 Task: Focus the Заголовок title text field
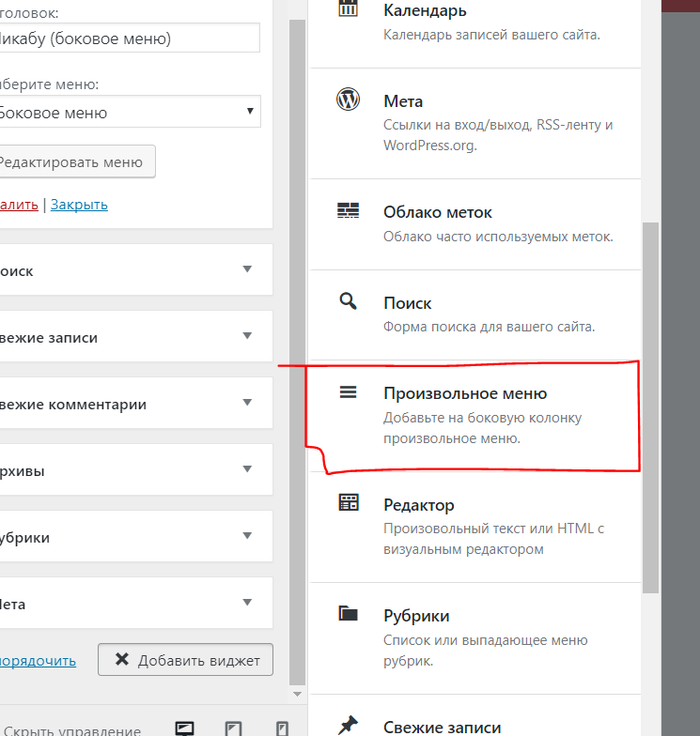coord(128,39)
